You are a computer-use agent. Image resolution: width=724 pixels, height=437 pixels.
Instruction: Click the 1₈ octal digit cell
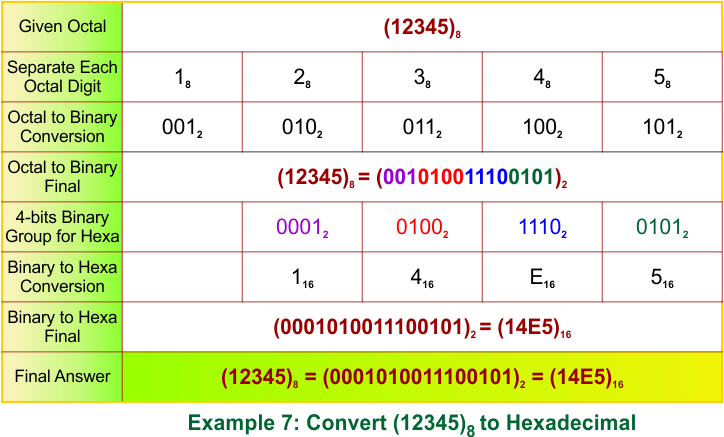pos(183,78)
